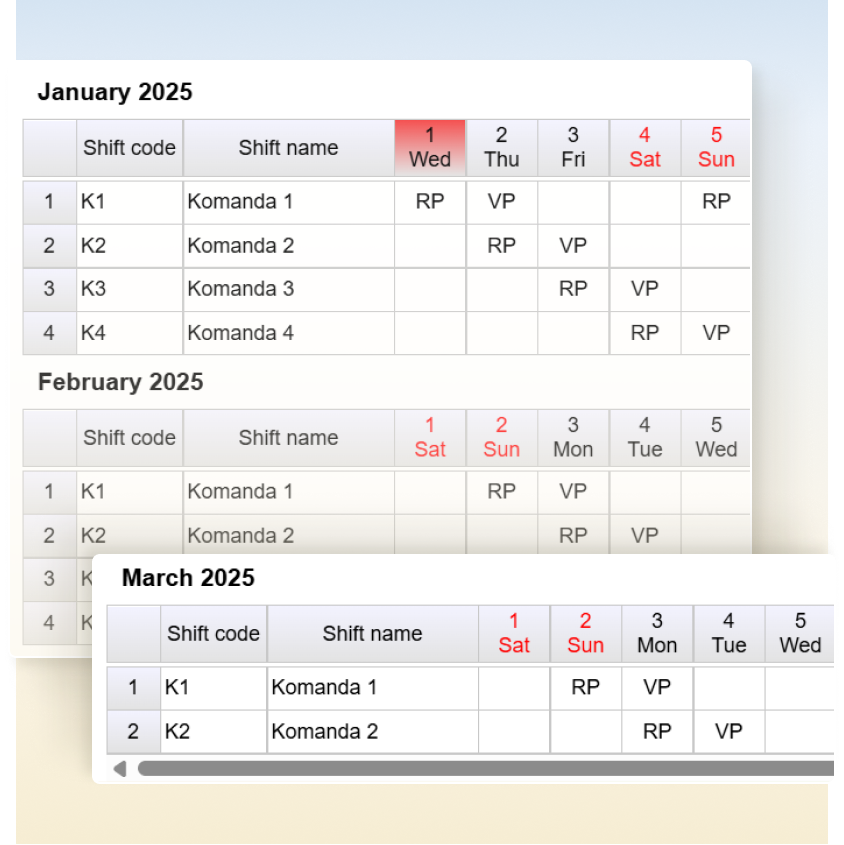Select the VP cell for Komanda 2 on January 3

point(573,246)
